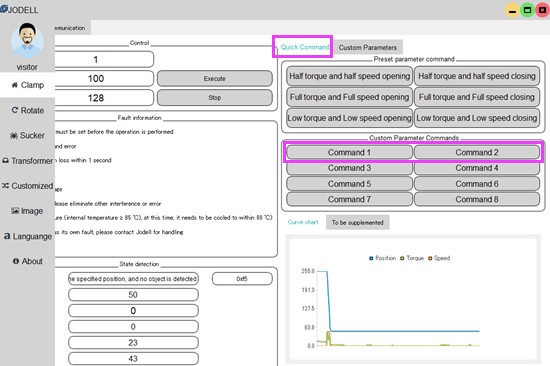550x366 pixels.
Task: Click the Command 8 button
Action: 477,199
